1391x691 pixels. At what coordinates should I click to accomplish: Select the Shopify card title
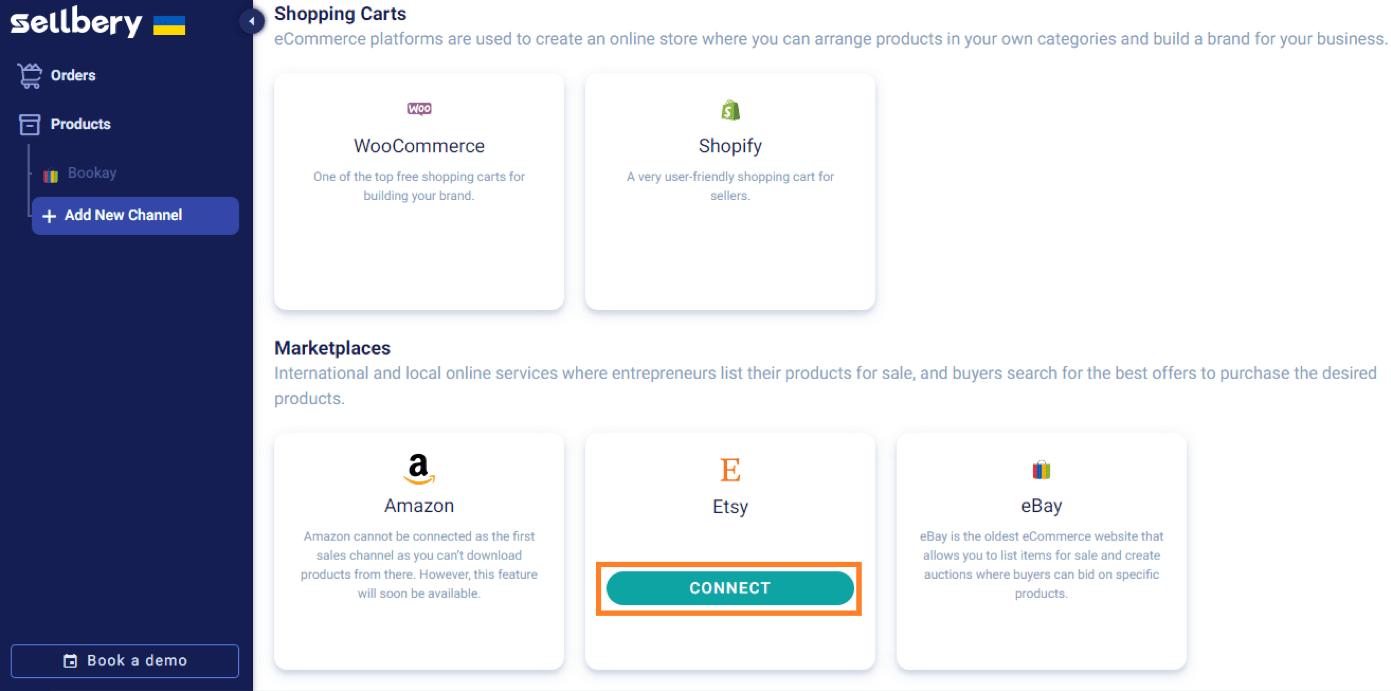pos(730,146)
